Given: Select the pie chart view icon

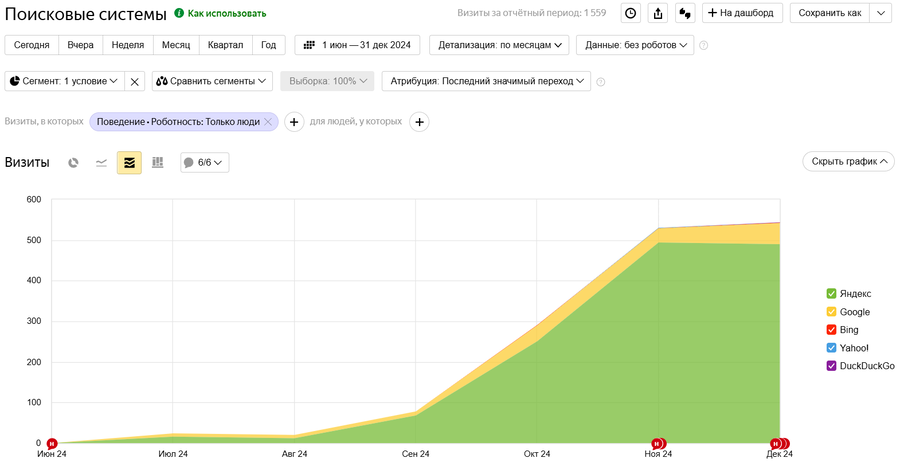Looking at the screenshot, I should pyautogui.click(x=73, y=163).
